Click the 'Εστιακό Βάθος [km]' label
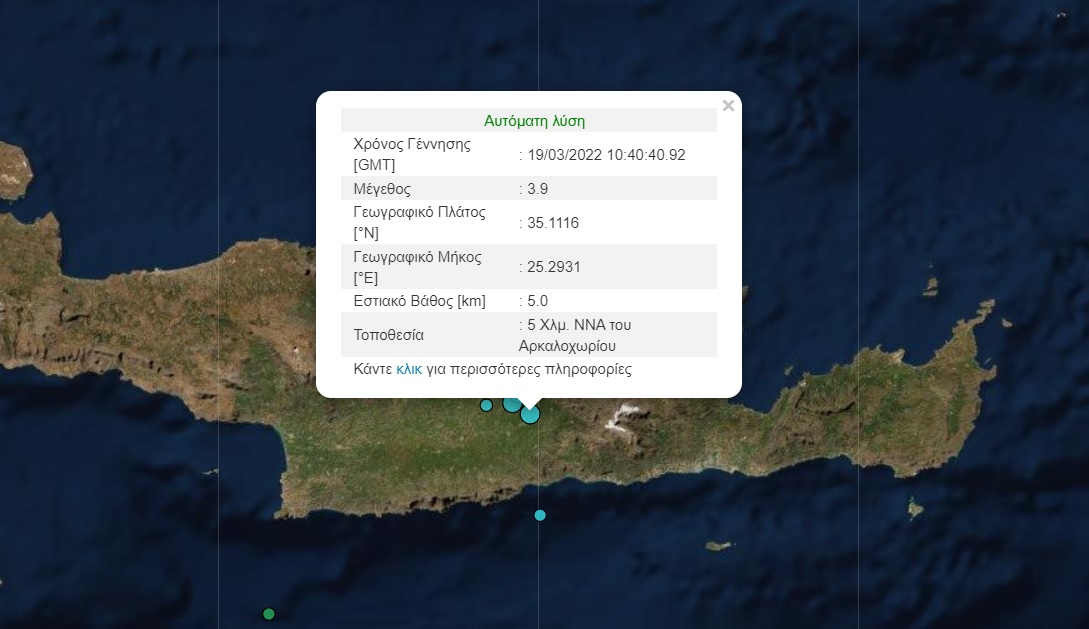The width and height of the screenshot is (1089, 629). pos(419,301)
